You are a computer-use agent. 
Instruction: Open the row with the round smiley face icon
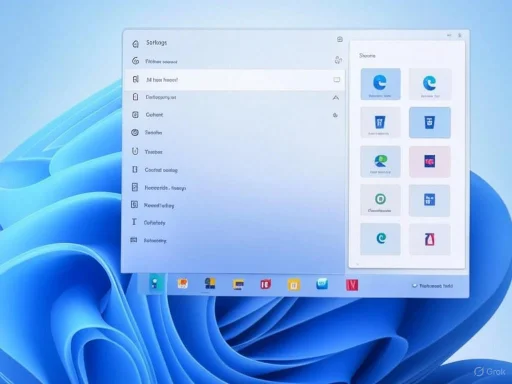pos(235,132)
